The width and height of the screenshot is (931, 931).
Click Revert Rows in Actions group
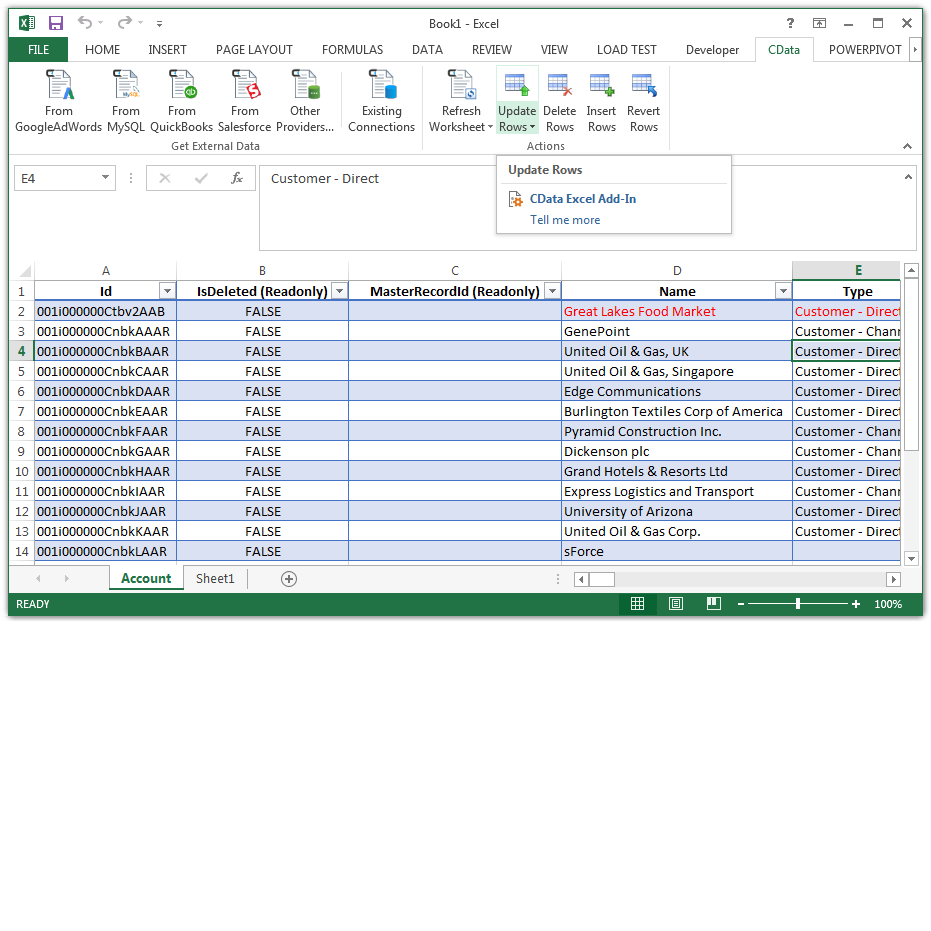(x=643, y=101)
